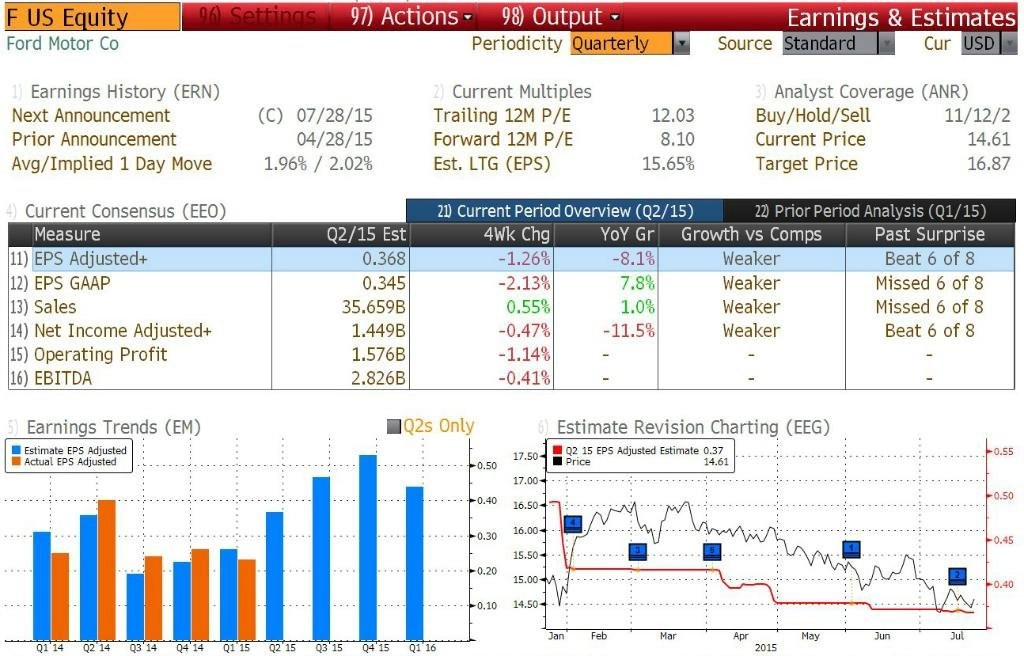Open 6) Estimate Revision Charting (EEG) section
The height and width of the screenshot is (656, 1024).
coord(683,427)
